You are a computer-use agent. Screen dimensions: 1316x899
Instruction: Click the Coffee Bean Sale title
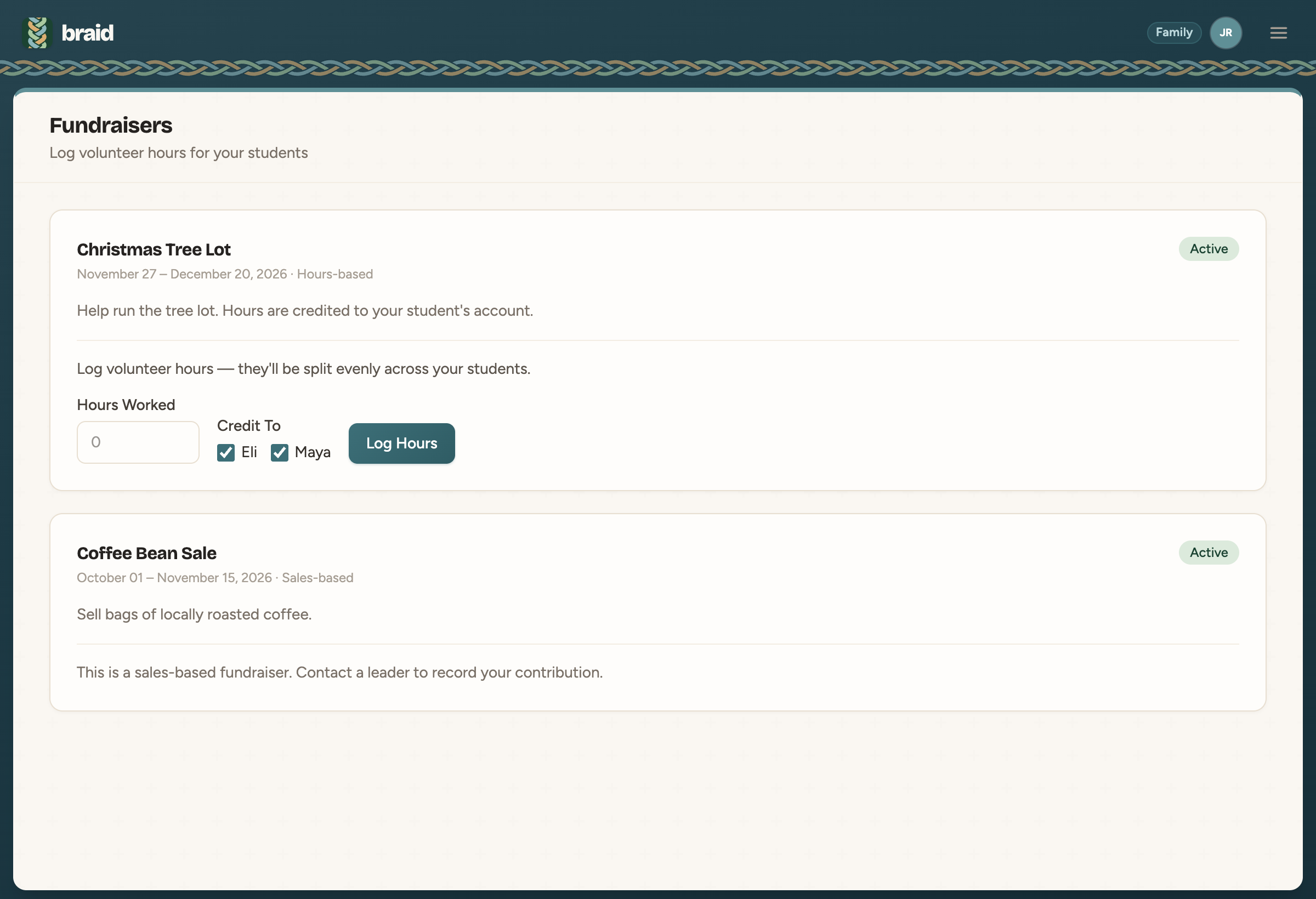point(146,553)
